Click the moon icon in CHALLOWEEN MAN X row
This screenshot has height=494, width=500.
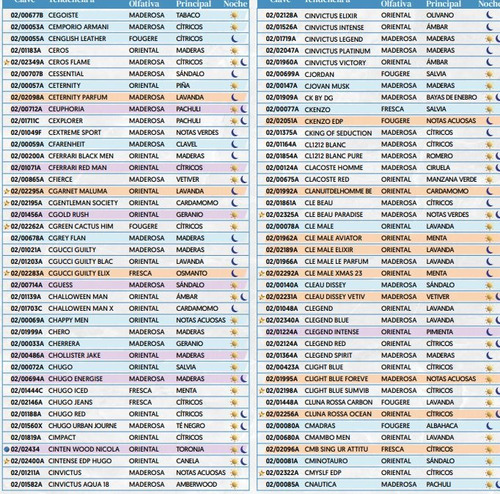tap(235, 308)
